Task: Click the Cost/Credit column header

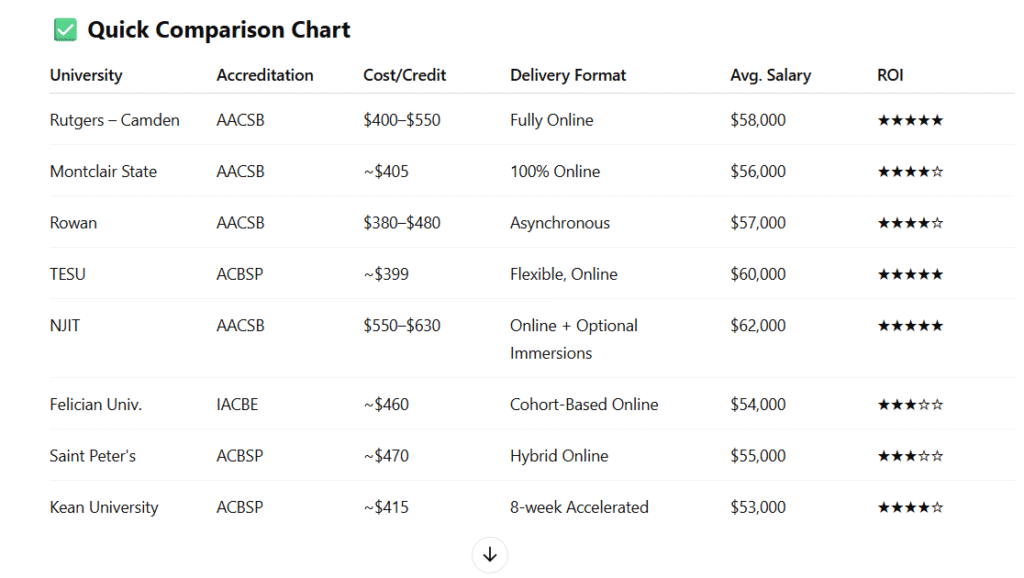Action: coord(405,75)
